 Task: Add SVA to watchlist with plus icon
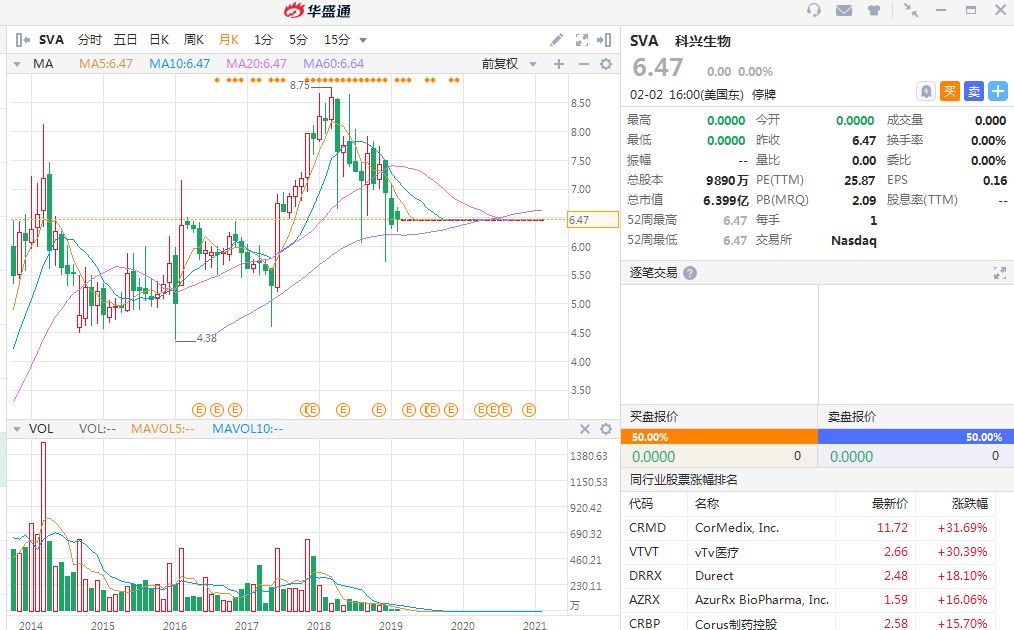pos(998,91)
